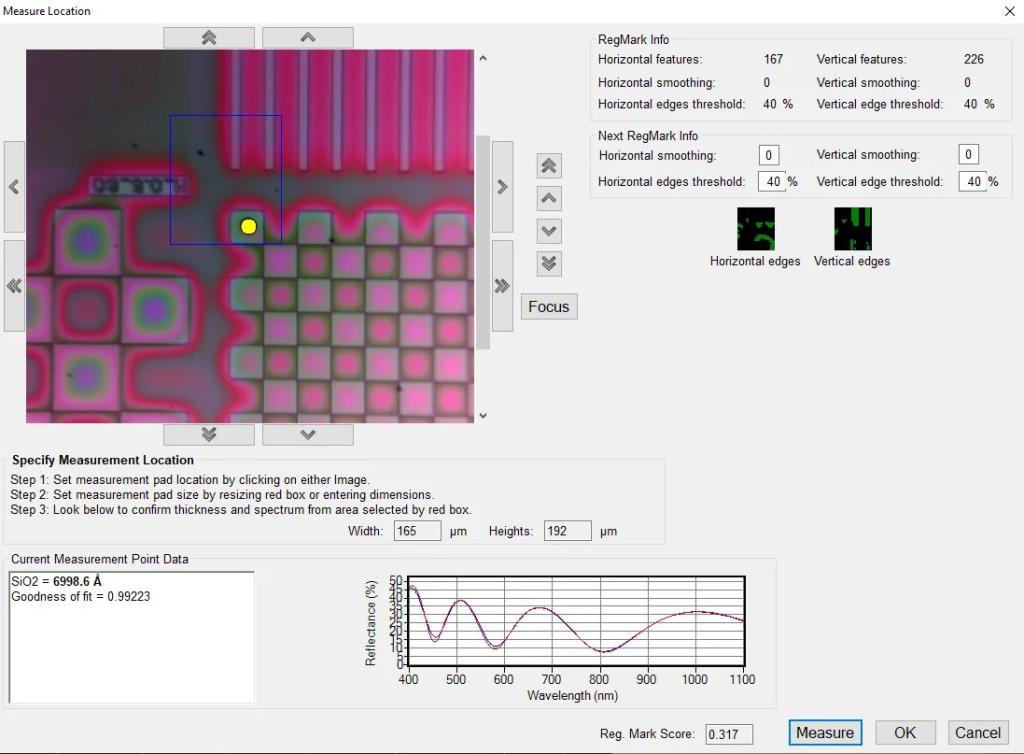Screen dimensions: 1024x754
Task: Click the yellow measurement point marker on the wafer
Action: tap(249, 226)
